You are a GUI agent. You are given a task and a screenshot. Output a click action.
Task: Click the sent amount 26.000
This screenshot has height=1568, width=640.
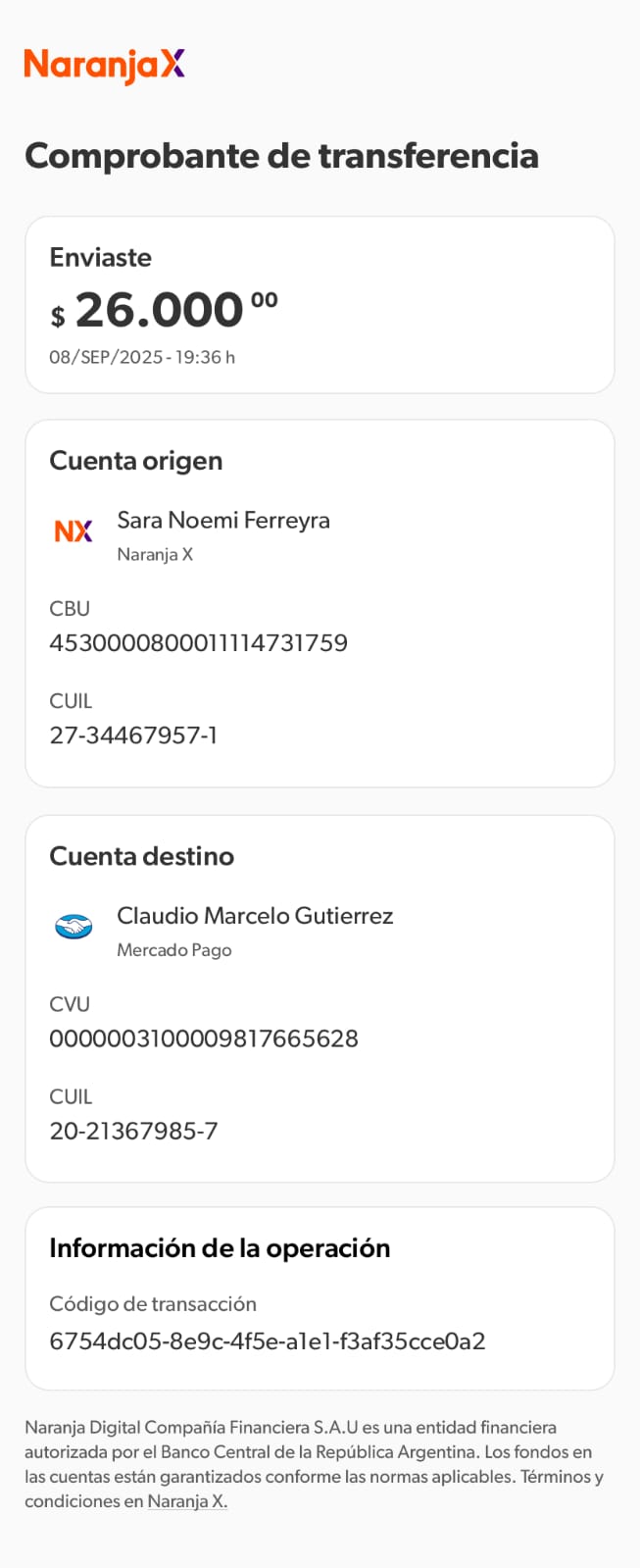(160, 311)
